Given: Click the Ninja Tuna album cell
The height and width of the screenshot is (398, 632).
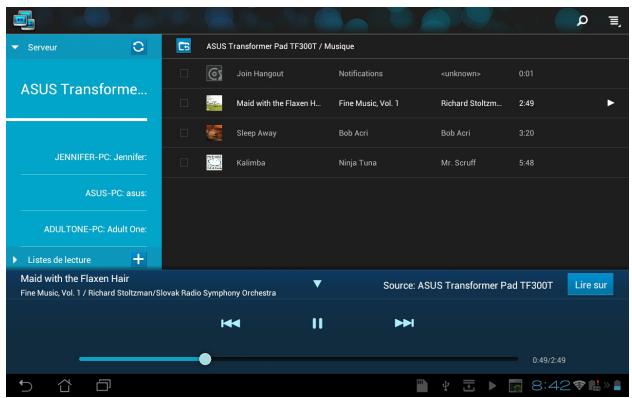Looking at the screenshot, I should click(x=358, y=163).
